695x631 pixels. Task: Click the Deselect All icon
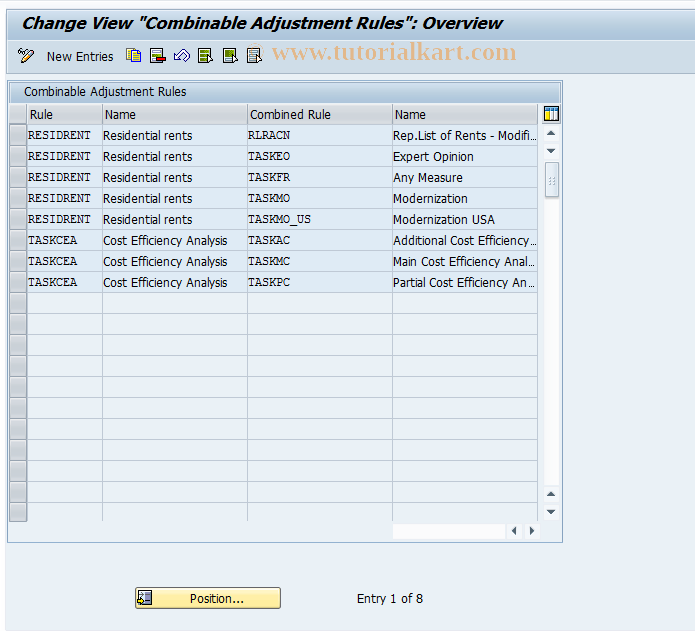pos(254,56)
